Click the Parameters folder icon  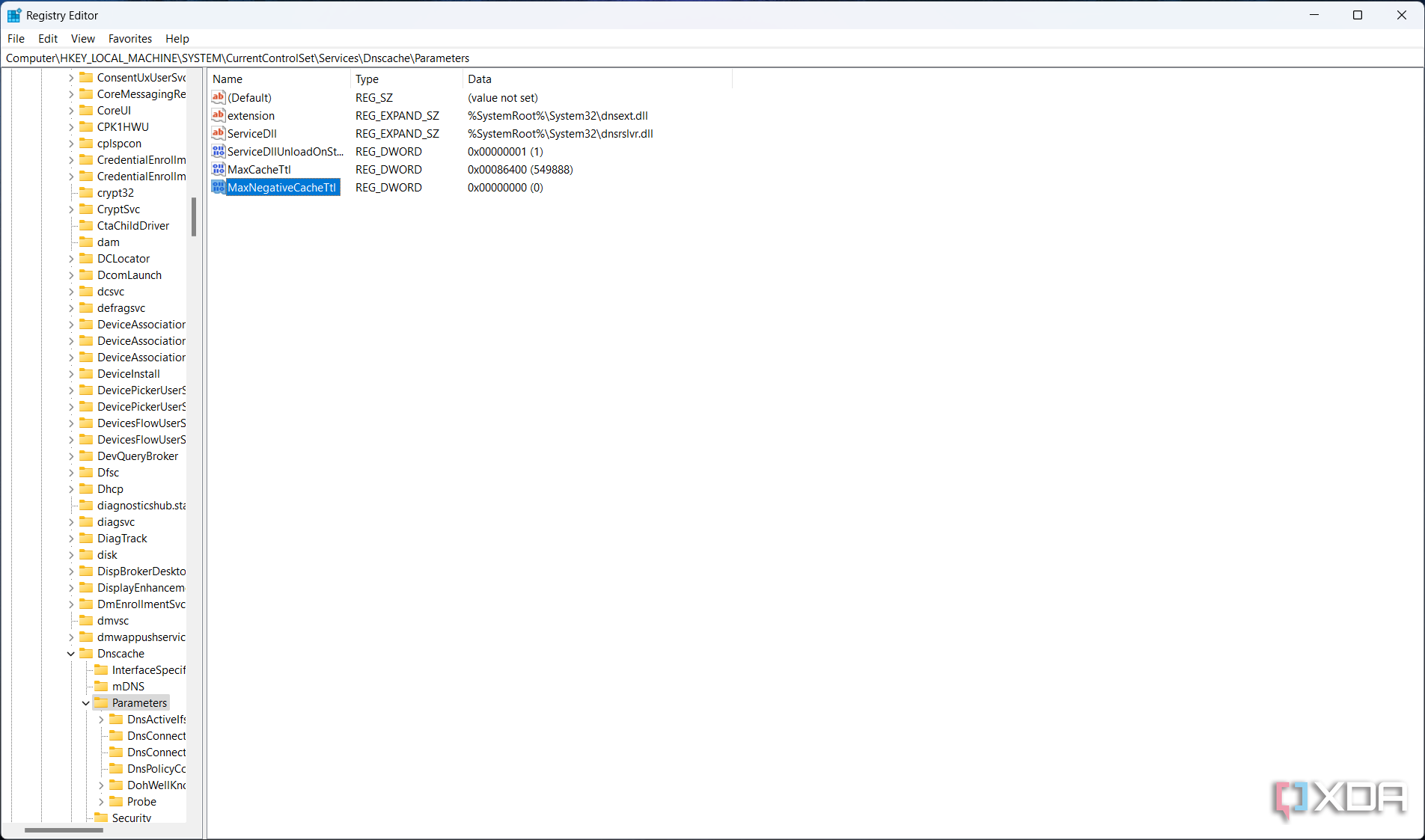101,702
